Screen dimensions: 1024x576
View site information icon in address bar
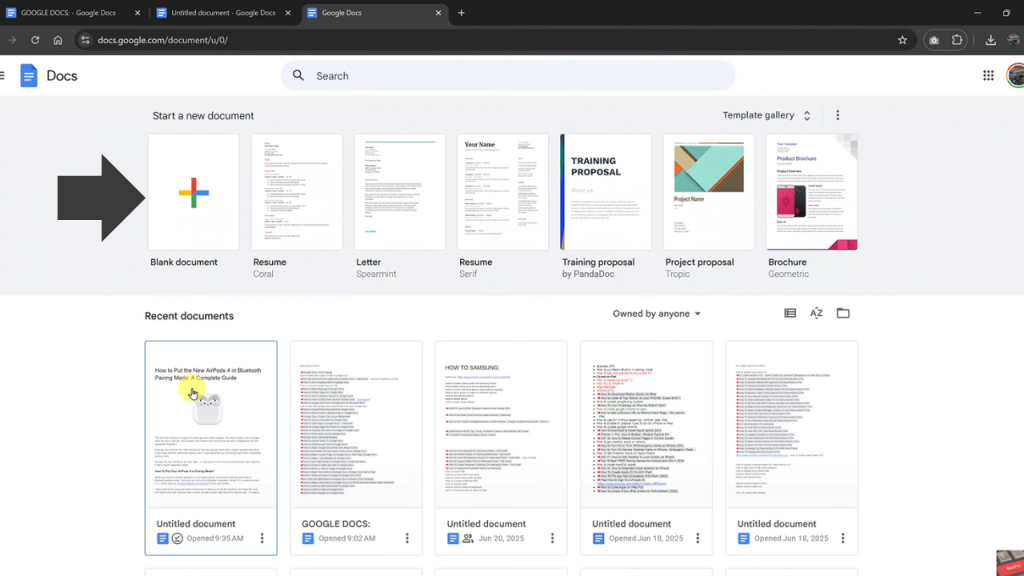(84, 40)
